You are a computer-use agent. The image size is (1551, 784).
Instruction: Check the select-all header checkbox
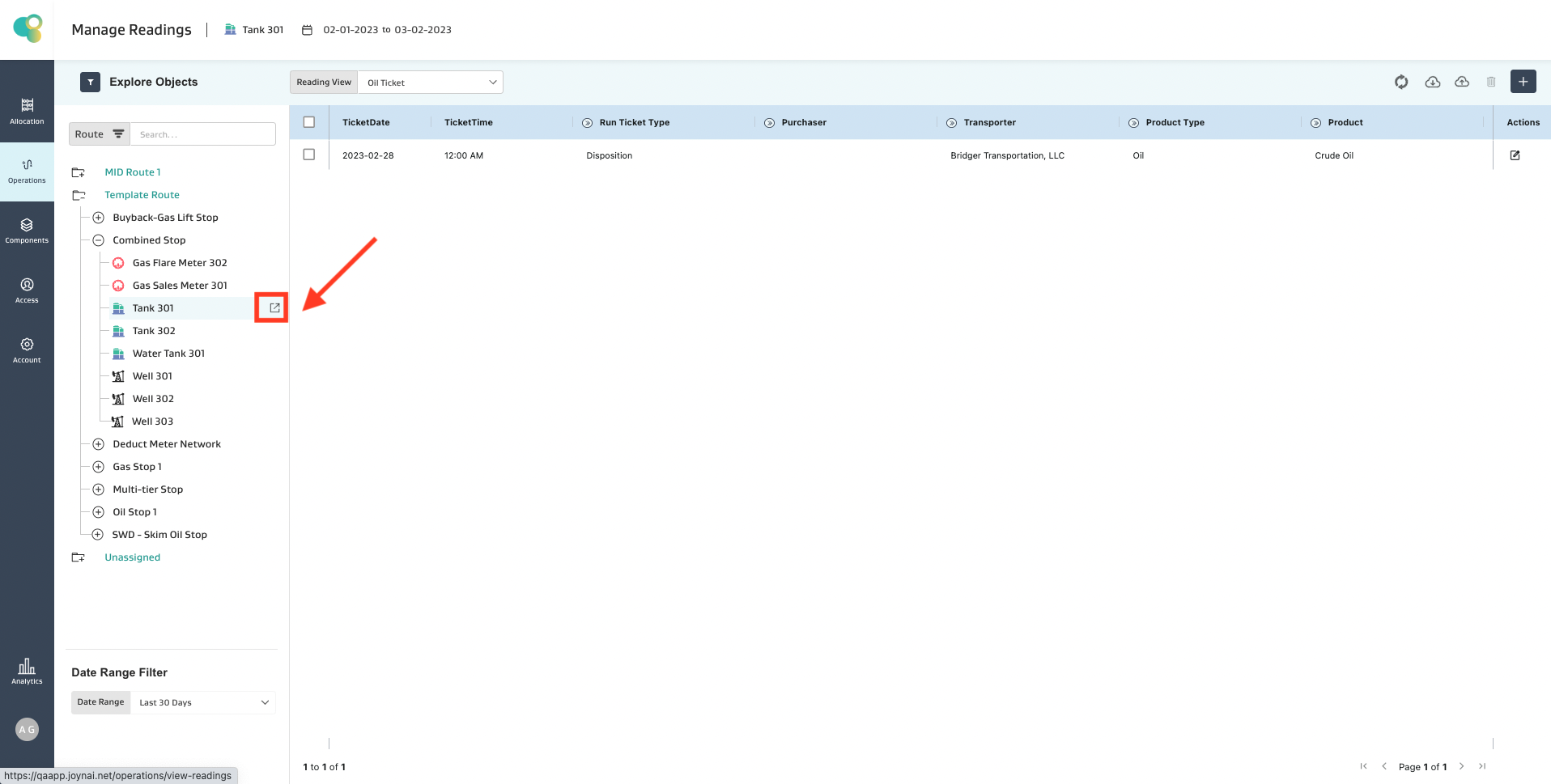(309, 122)
